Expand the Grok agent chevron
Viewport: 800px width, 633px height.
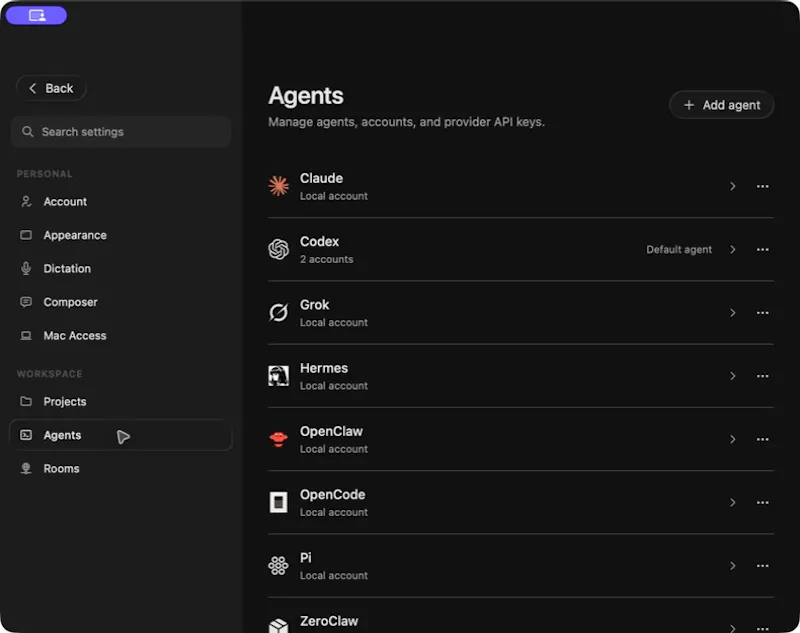(x=733, y=313)
